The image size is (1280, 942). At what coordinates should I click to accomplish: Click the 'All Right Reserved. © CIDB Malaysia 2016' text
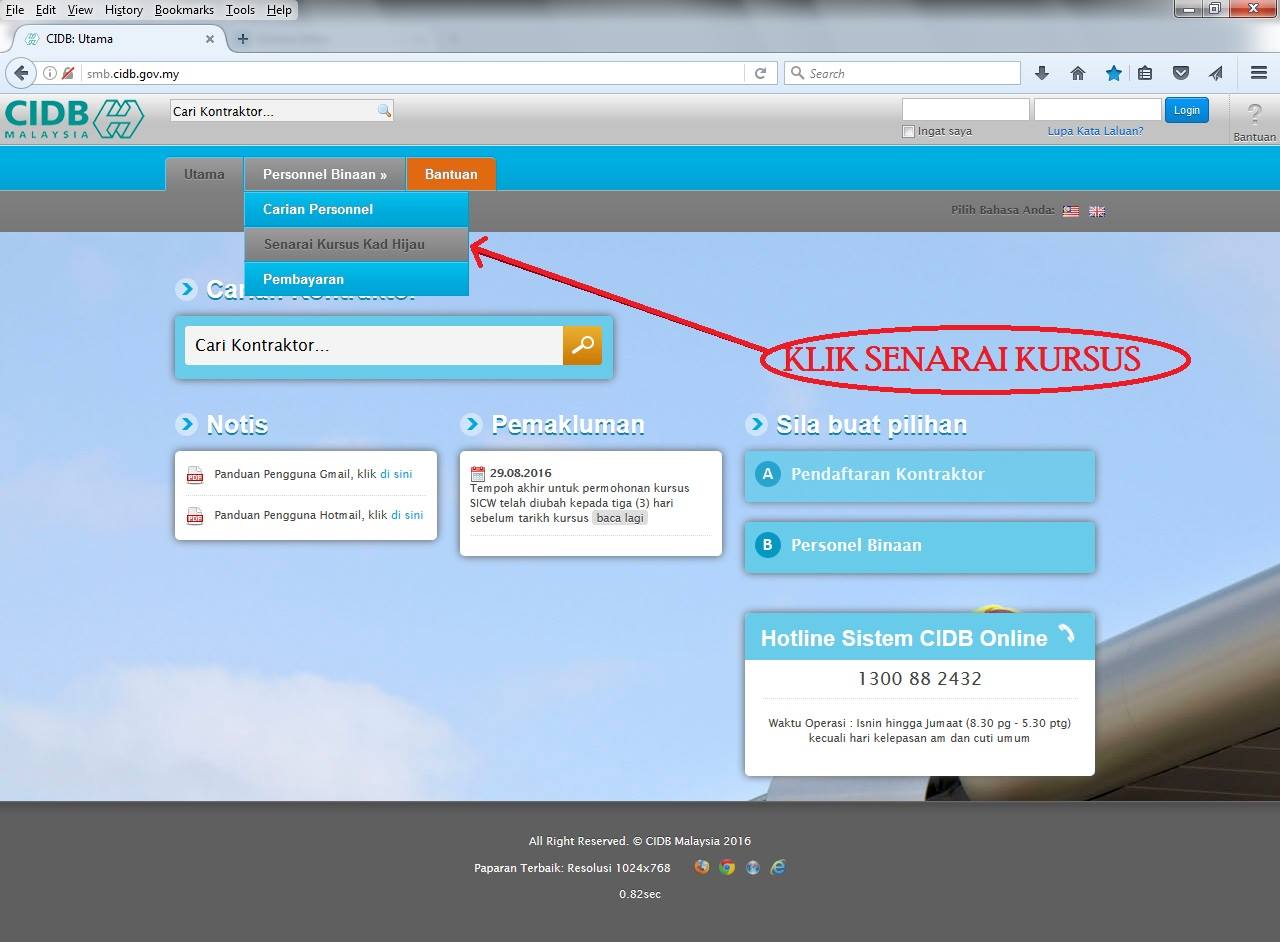(x=640, y=841)
